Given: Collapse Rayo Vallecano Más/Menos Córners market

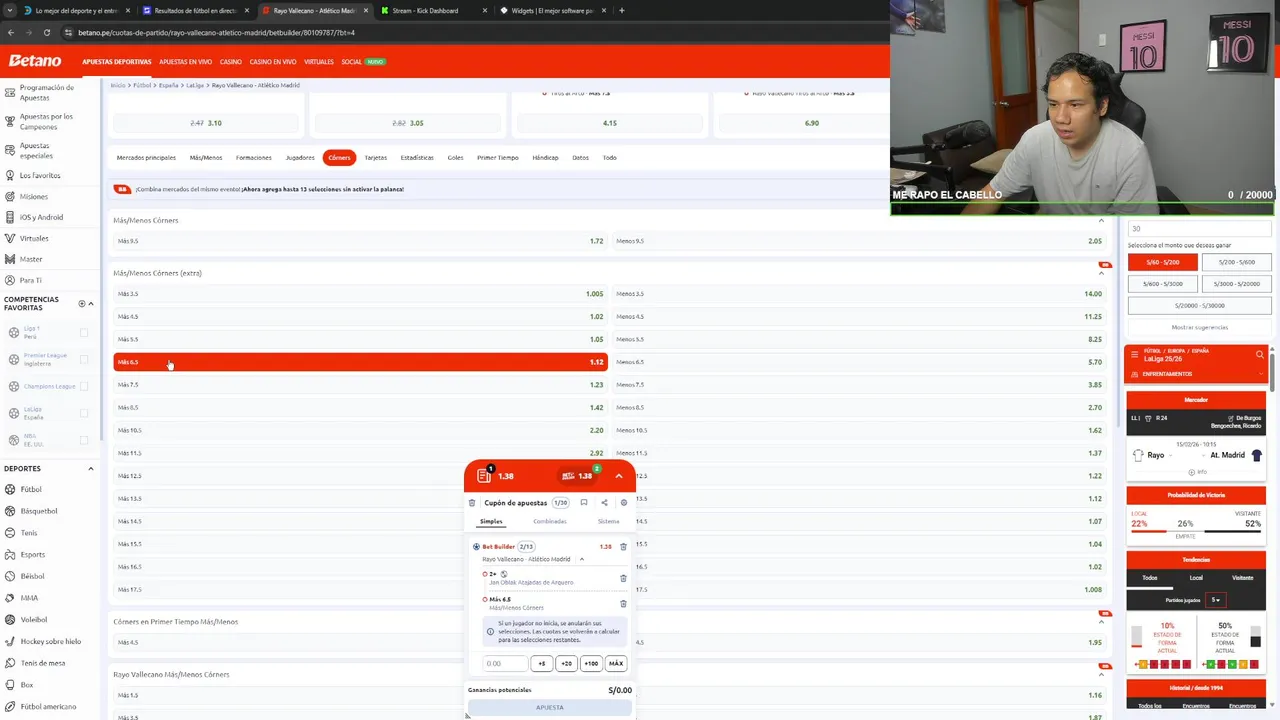Looking at the screenshot, I should [x=1101, y=674].
